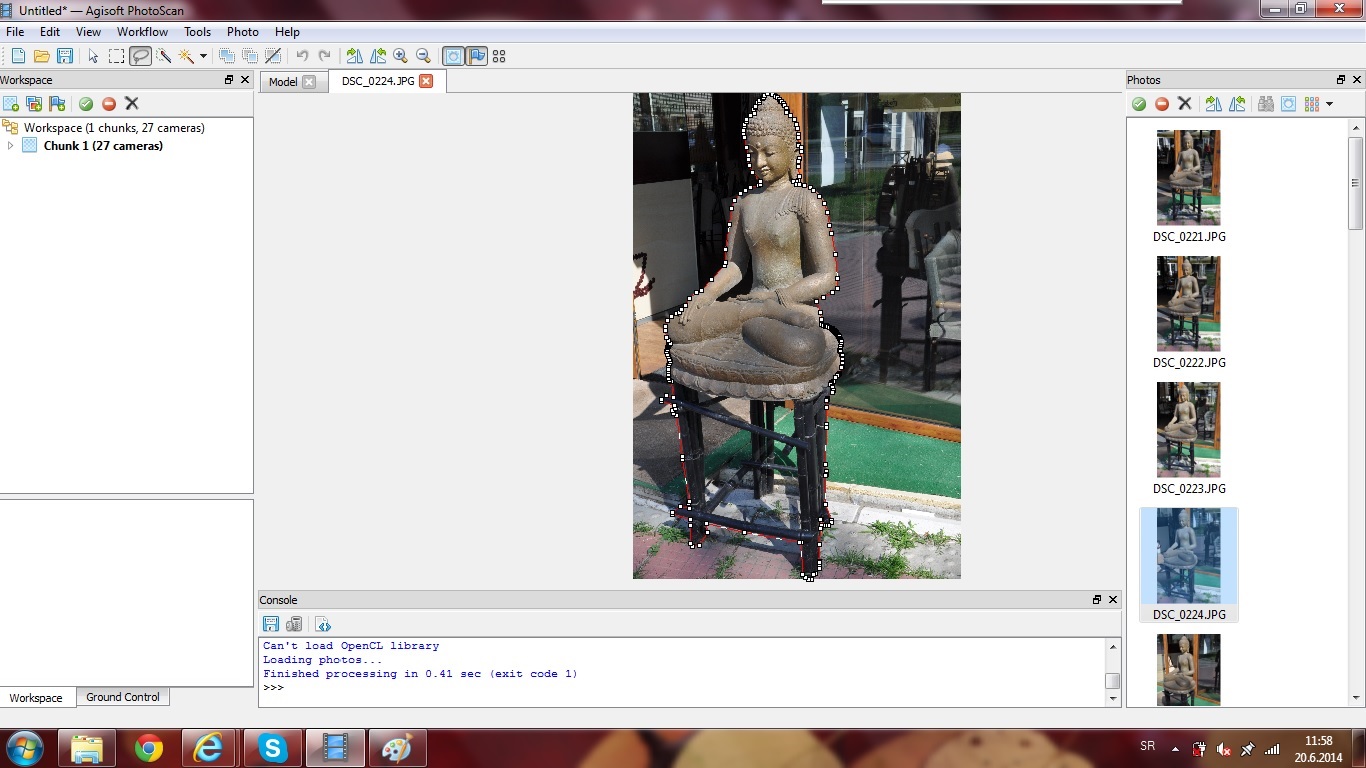The image size is (1366, 768).
Task: Expand the Chunk 1 tree node
Action: (11, 146)
